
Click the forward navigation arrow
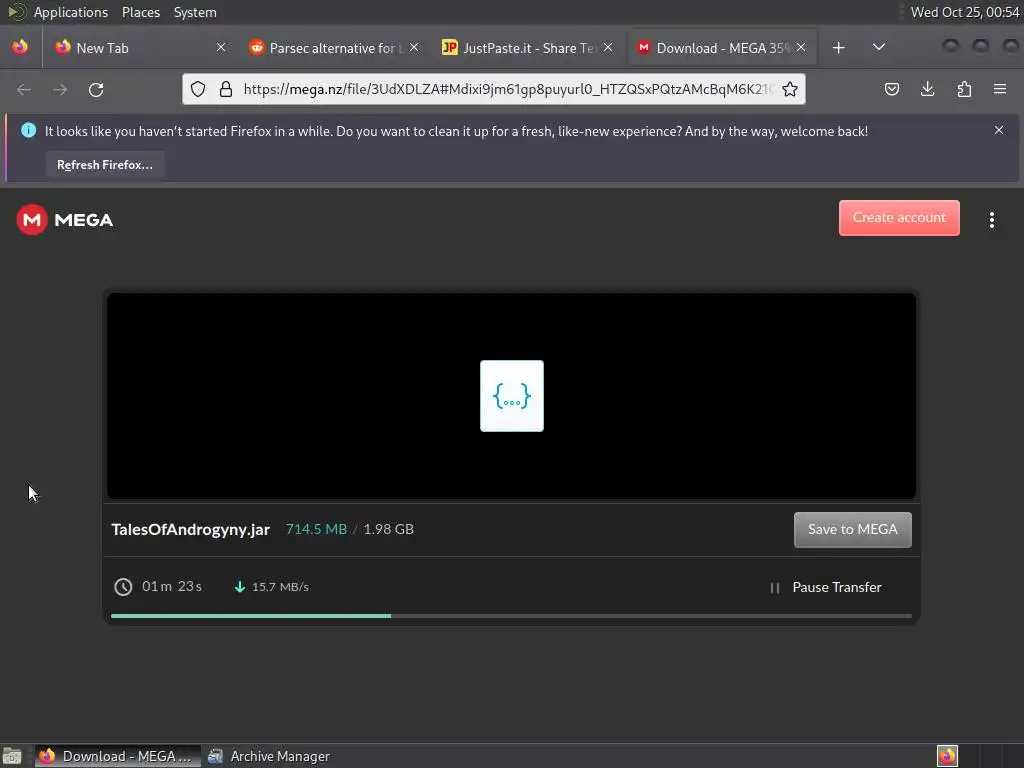click(60, 89)
